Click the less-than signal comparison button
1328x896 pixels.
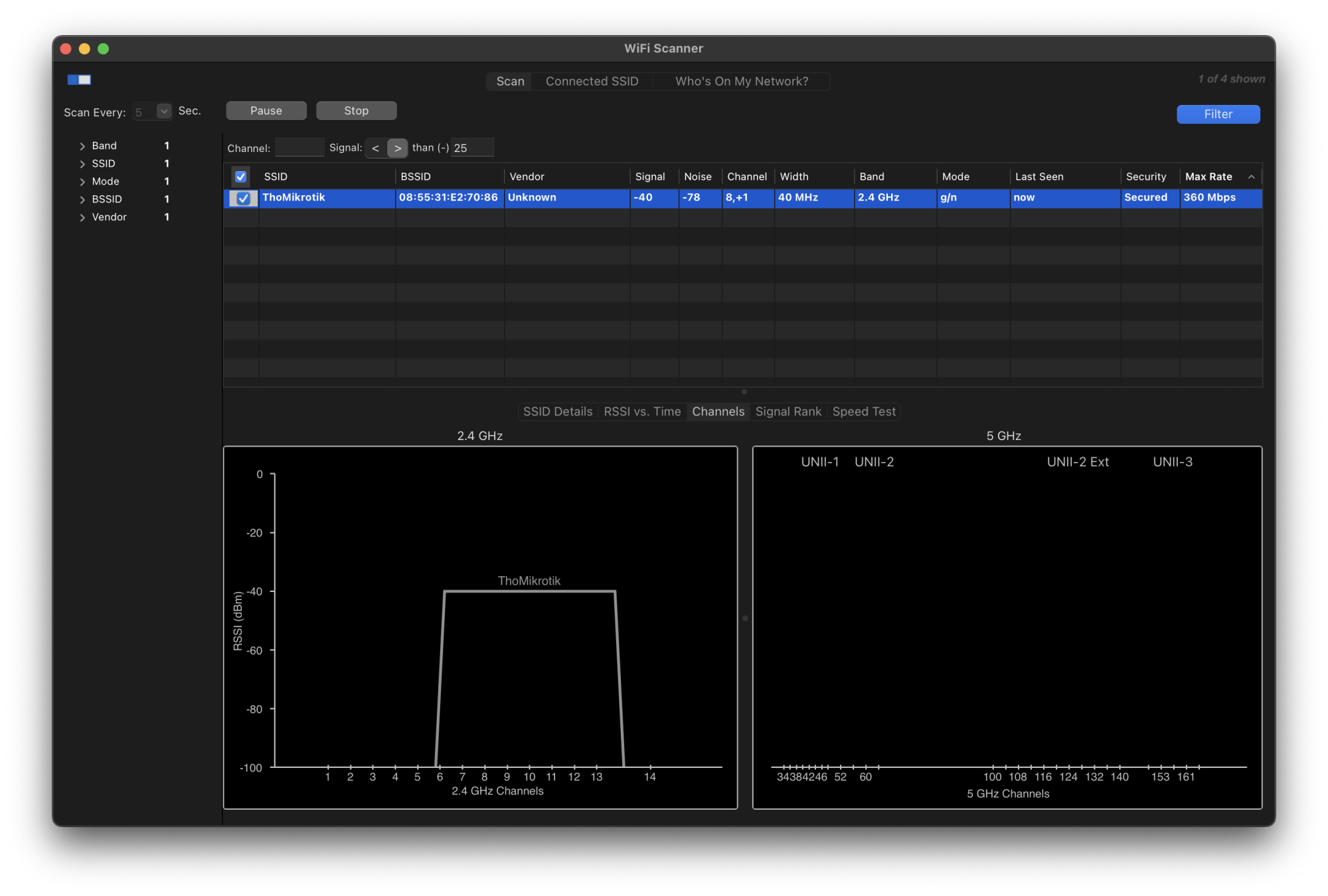(376, 148)
